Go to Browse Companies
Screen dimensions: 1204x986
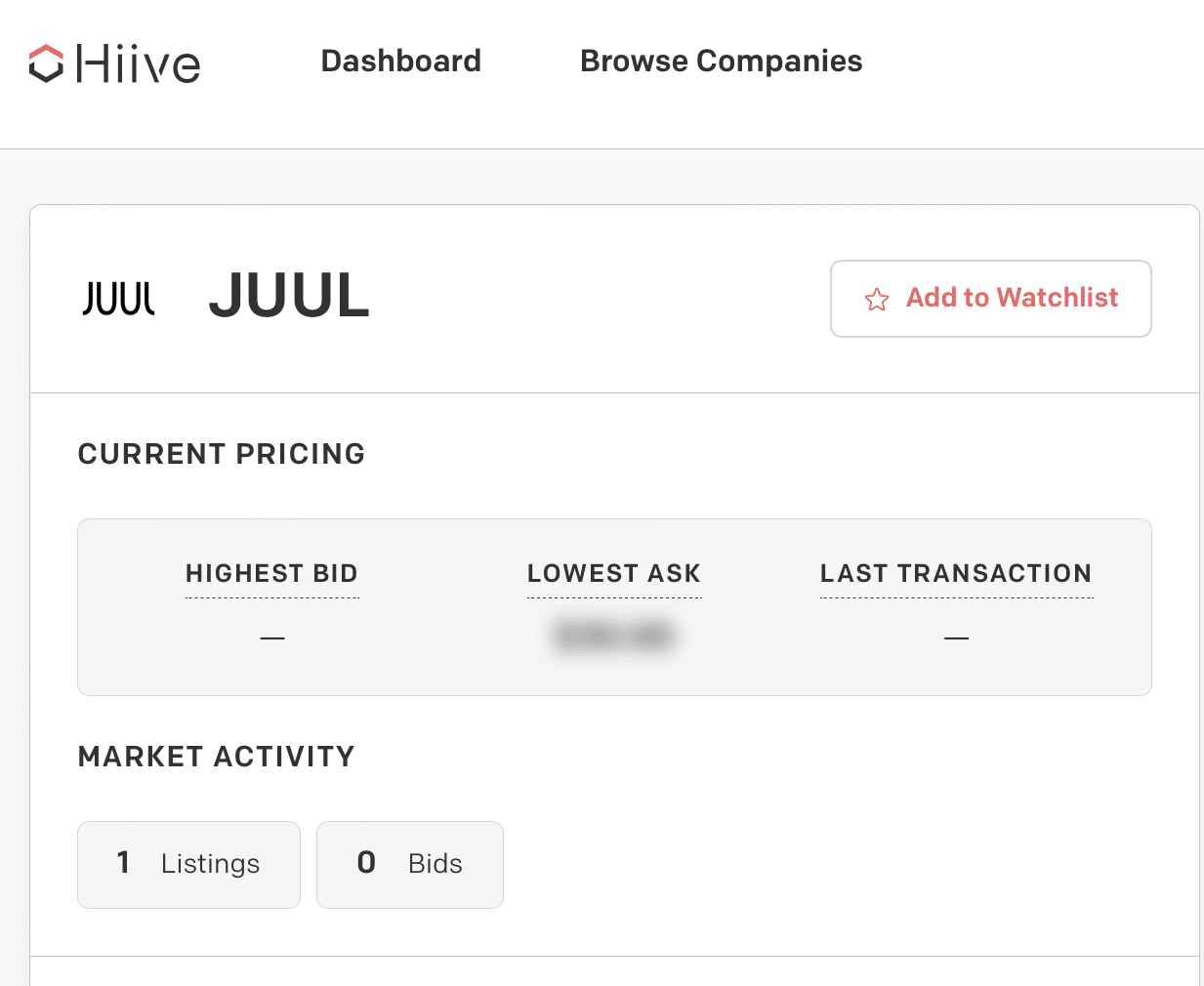pos(721,62)
